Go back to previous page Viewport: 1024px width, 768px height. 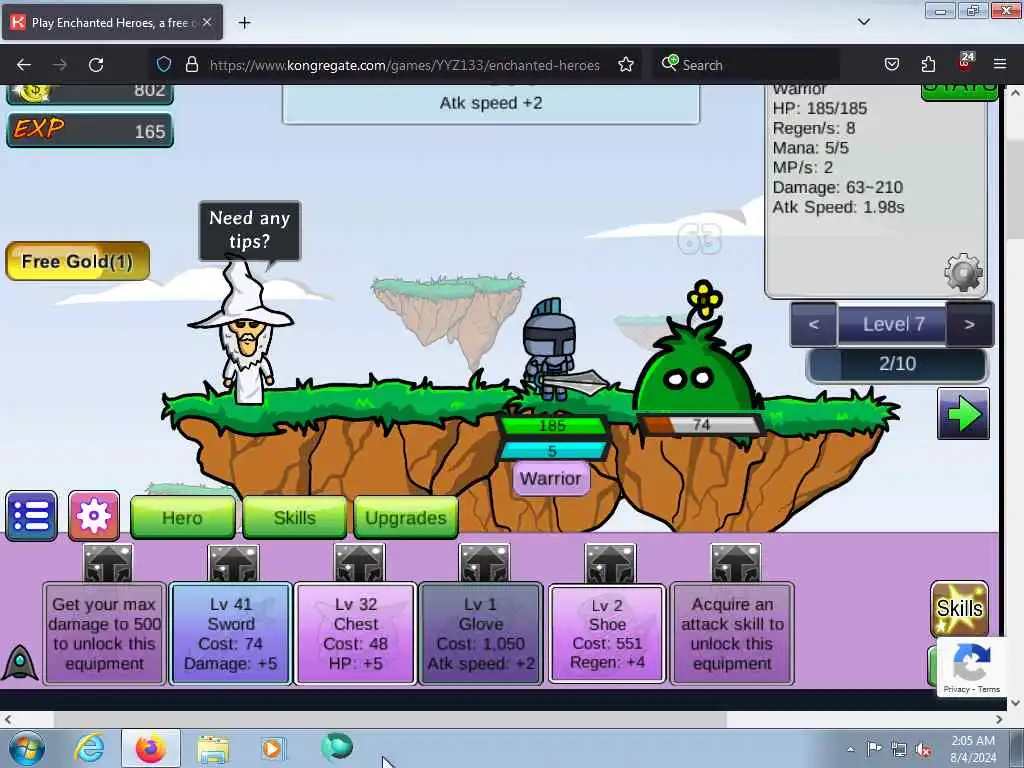click(x=24, y=65)
